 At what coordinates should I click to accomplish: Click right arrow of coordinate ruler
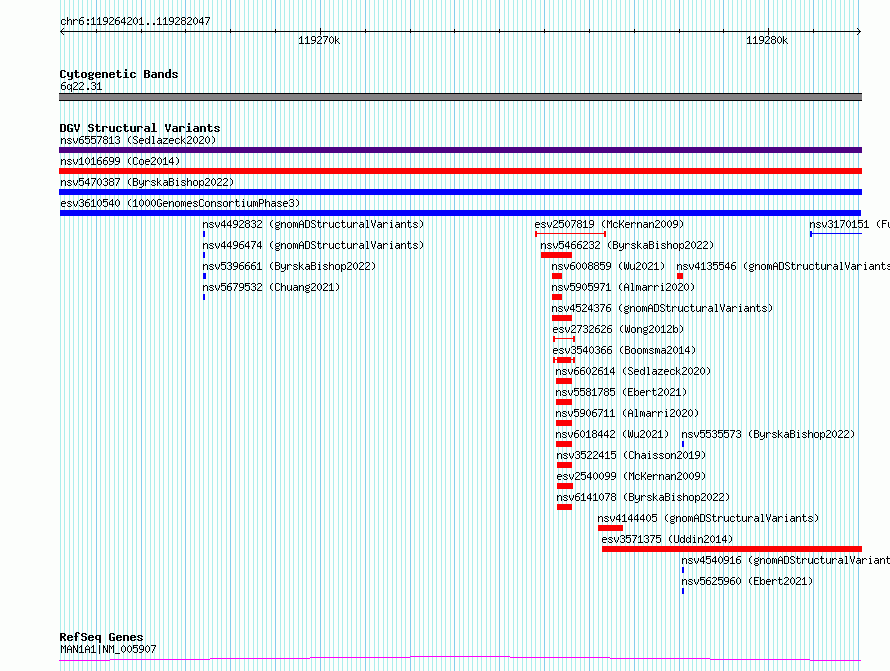[859, 31]
